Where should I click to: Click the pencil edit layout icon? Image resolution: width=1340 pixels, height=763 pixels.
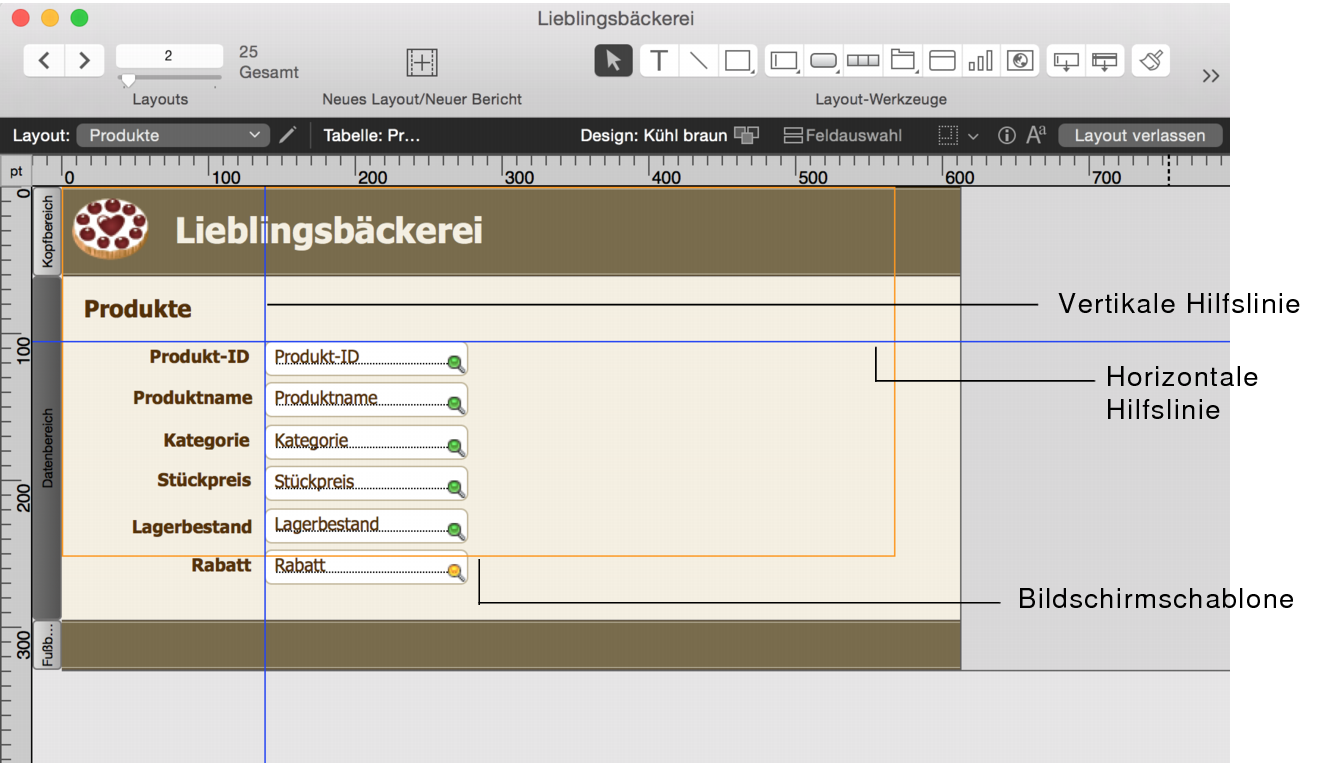coord(288,135)
